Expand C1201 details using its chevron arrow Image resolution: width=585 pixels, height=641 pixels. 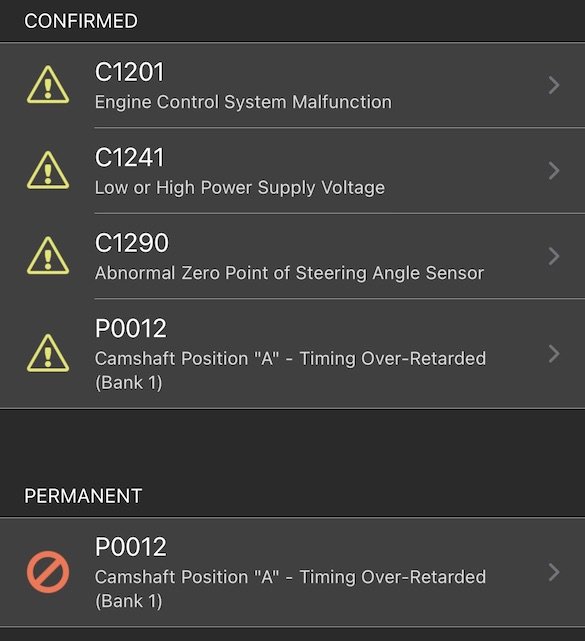pos(554,85)
